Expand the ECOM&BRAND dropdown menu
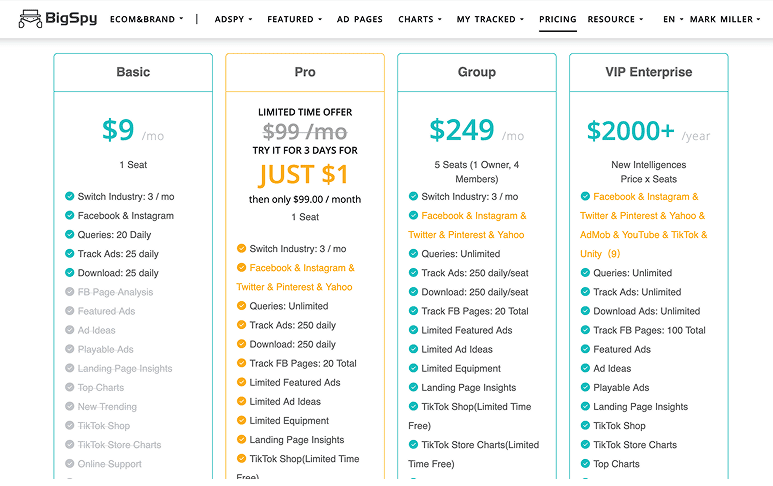 click(146, 19)
